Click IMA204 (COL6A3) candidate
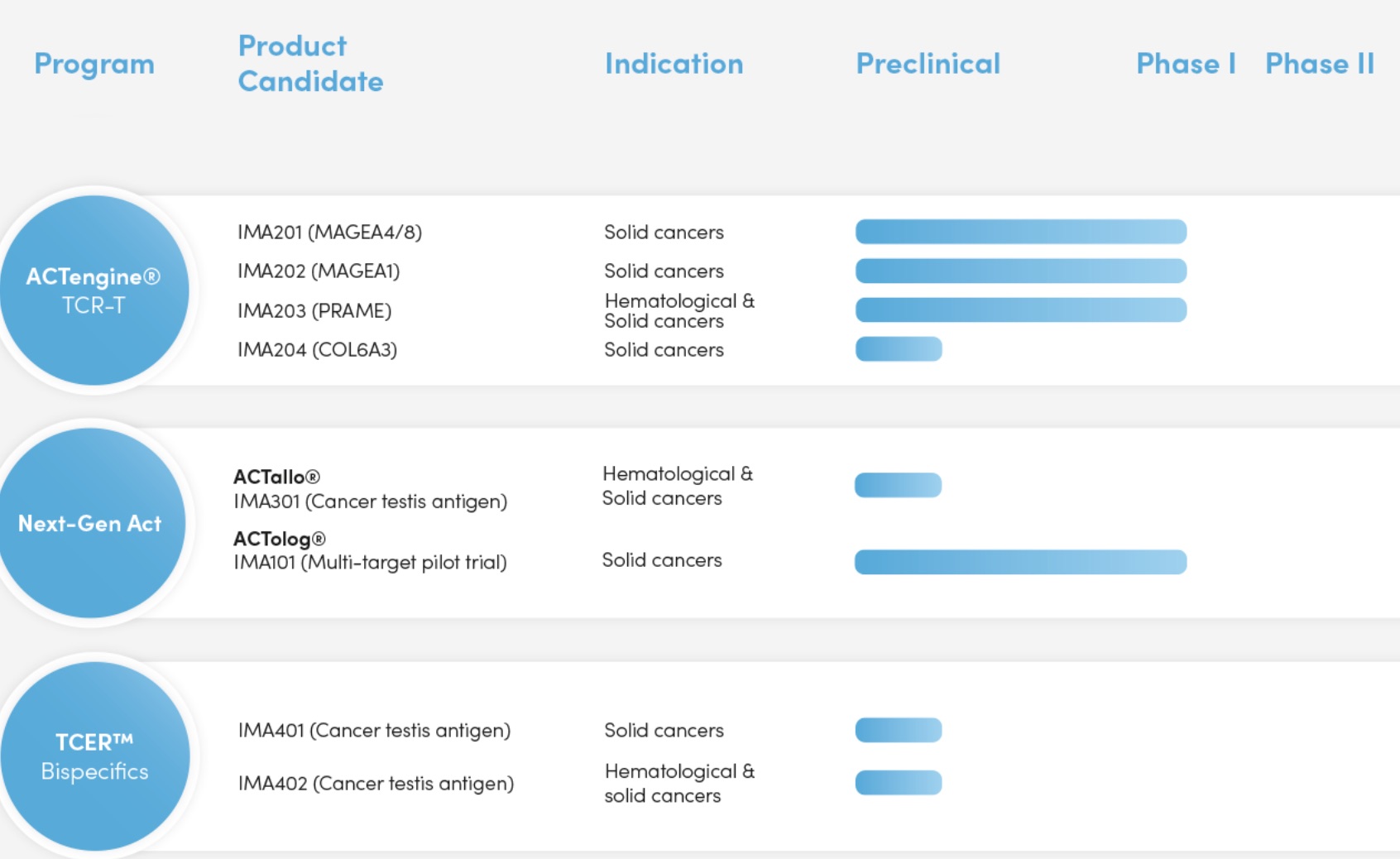The image size is (1400, 859). tap(317, 350)
